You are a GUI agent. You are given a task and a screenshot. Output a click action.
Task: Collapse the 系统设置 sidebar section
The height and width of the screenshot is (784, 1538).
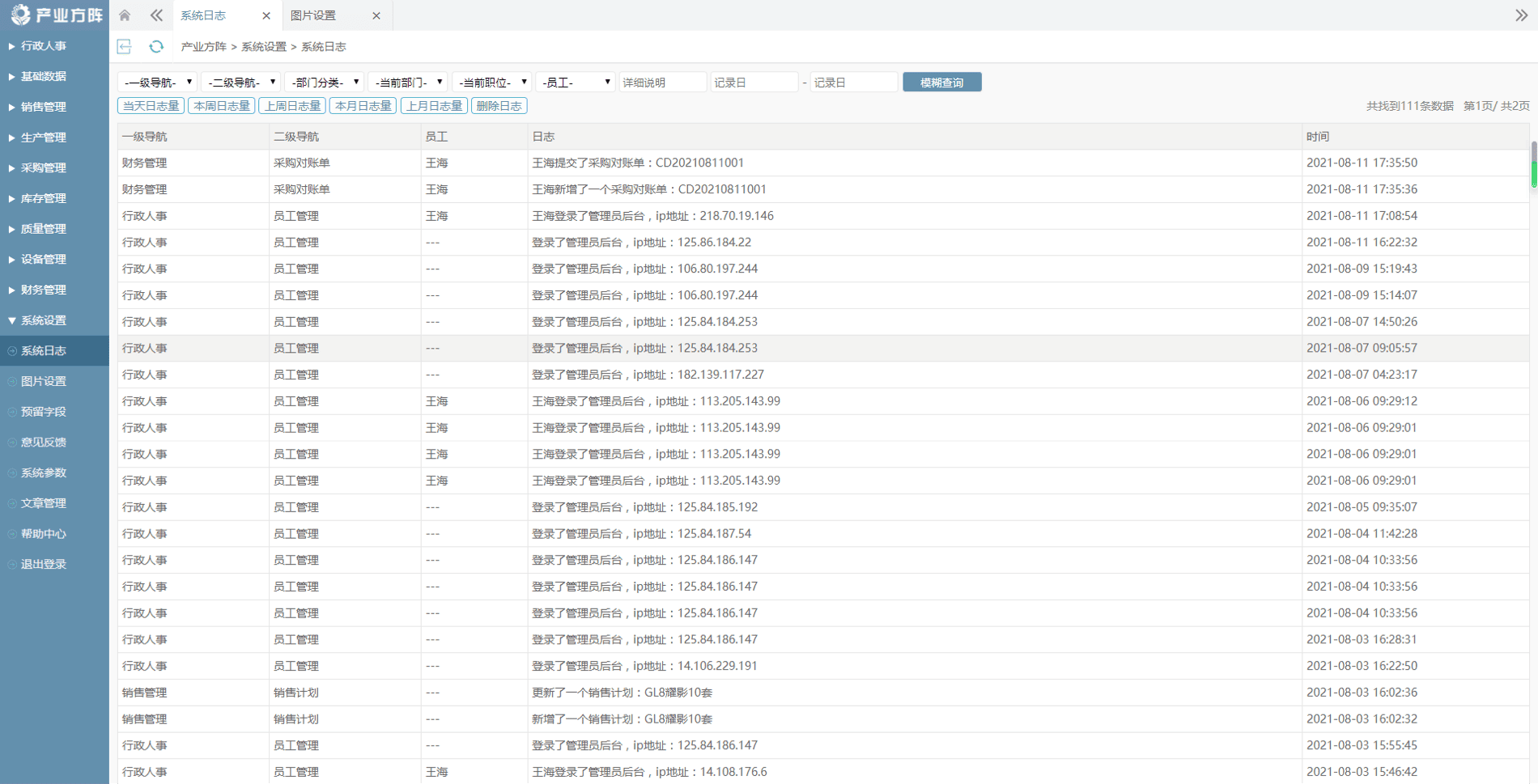(x=44, y=320)
